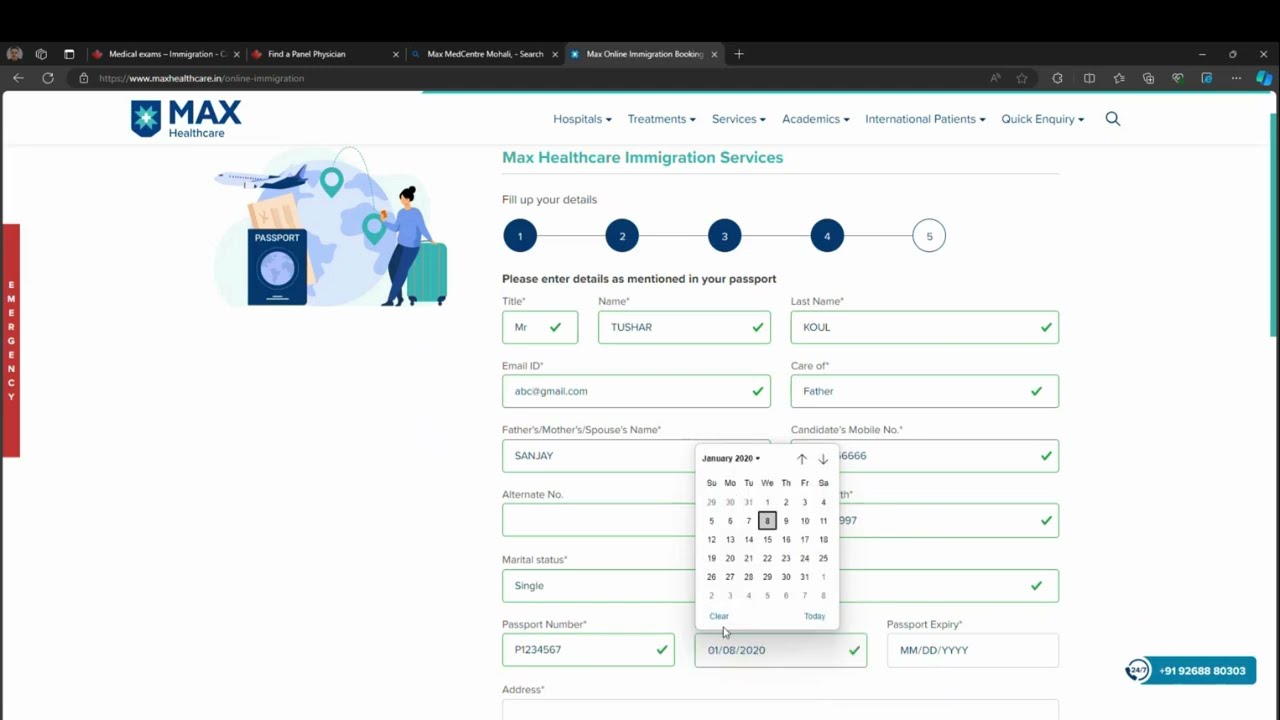The image size is (1280, 720).
Task: Switch to Max MedCentre Mohali search tab
Action: coord(483,54)
